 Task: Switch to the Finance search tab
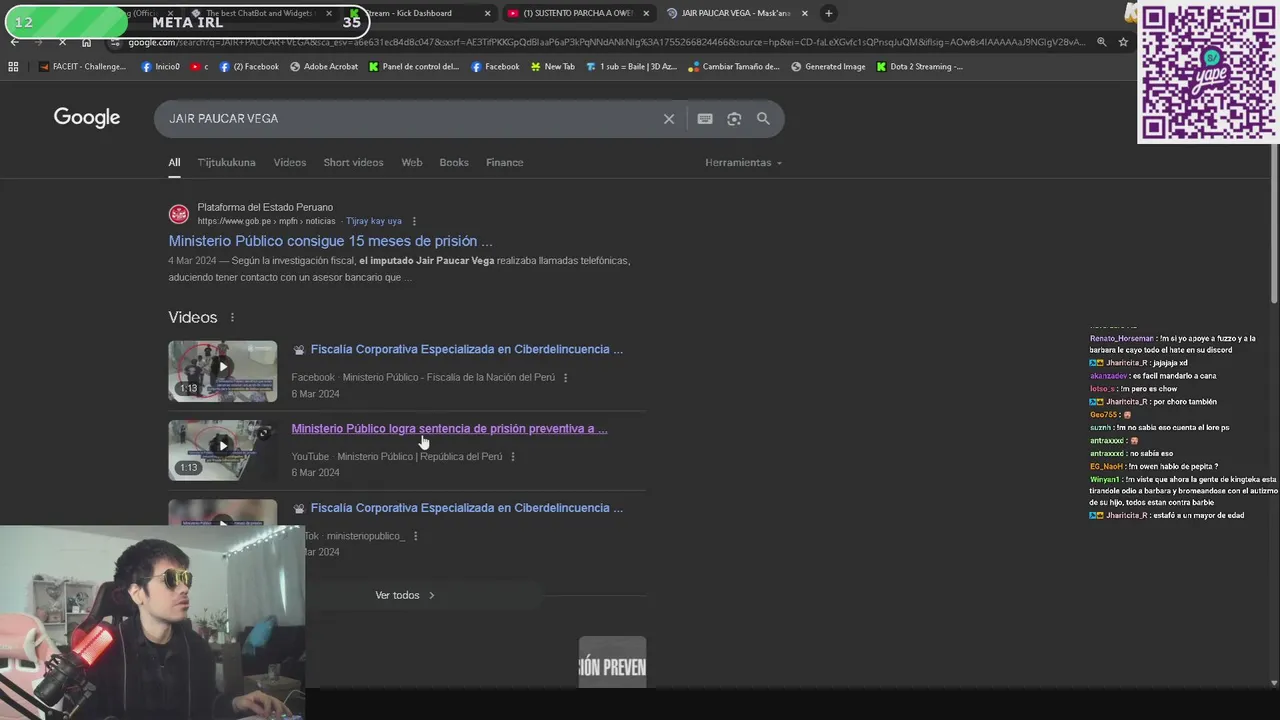(x=505, y=162)
